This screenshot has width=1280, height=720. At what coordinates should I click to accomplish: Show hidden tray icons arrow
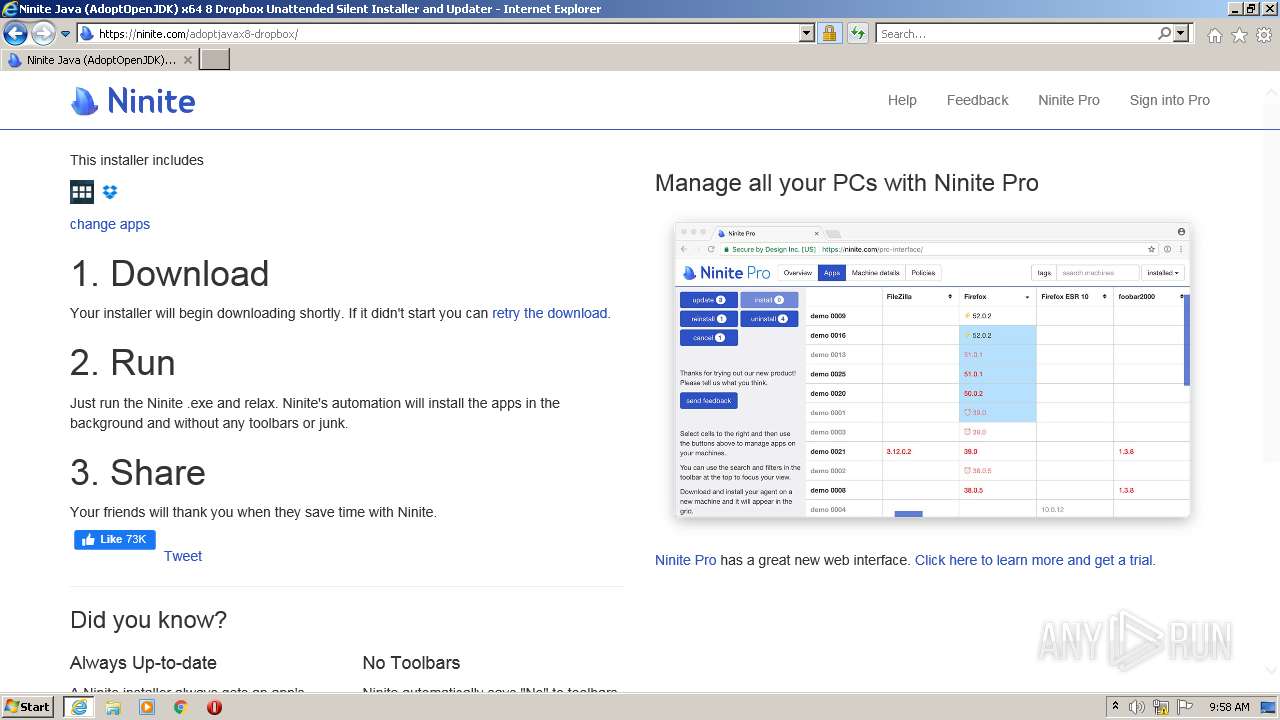(1115, 707)
